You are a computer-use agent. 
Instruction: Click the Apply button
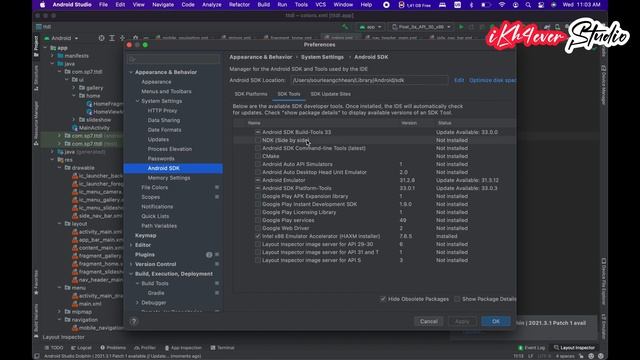coord(462,322)
